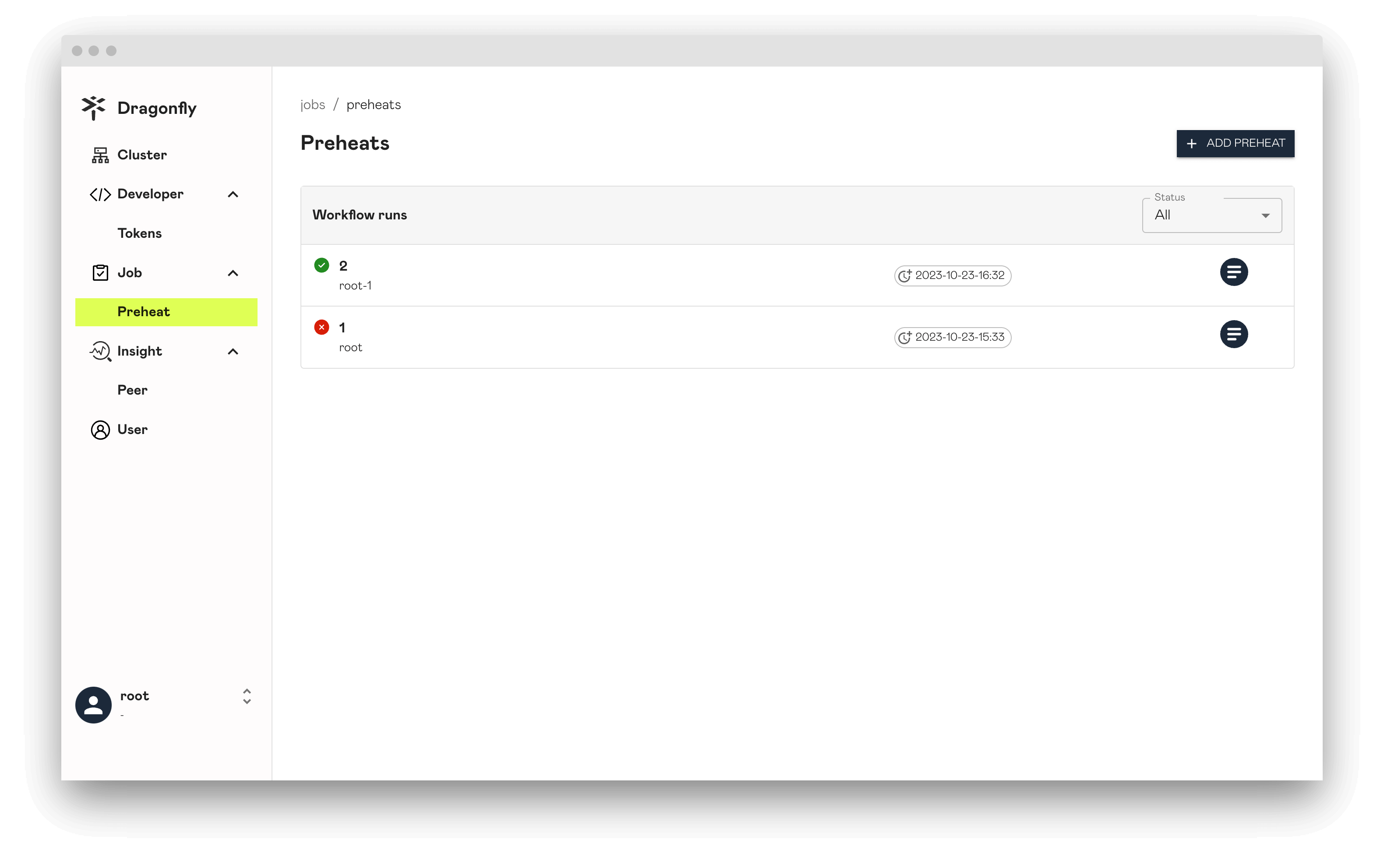Viewport: 1384px width, 868px height.
Task: Select Peer under Insight
Action: point(133,390)
